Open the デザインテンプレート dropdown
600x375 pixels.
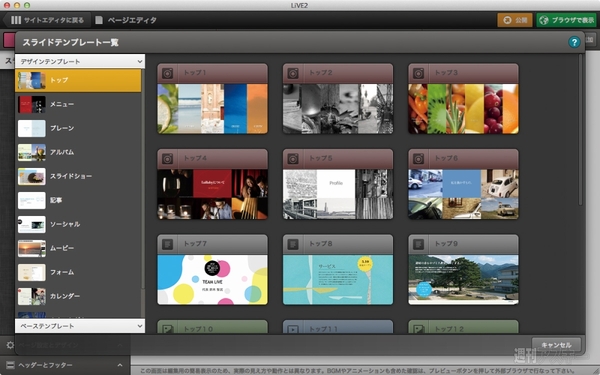click(80, 61)
